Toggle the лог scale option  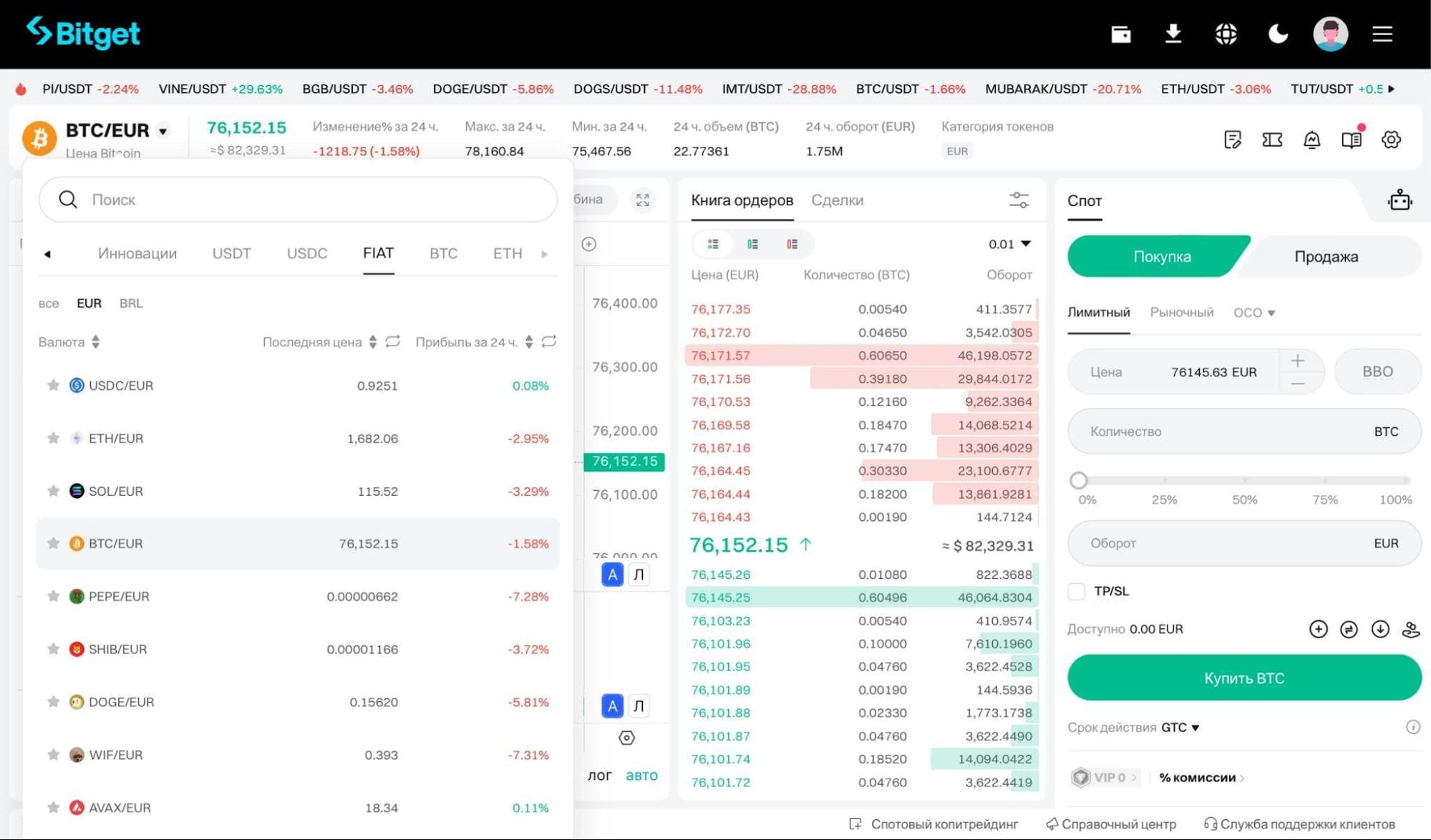pos(599,776)
